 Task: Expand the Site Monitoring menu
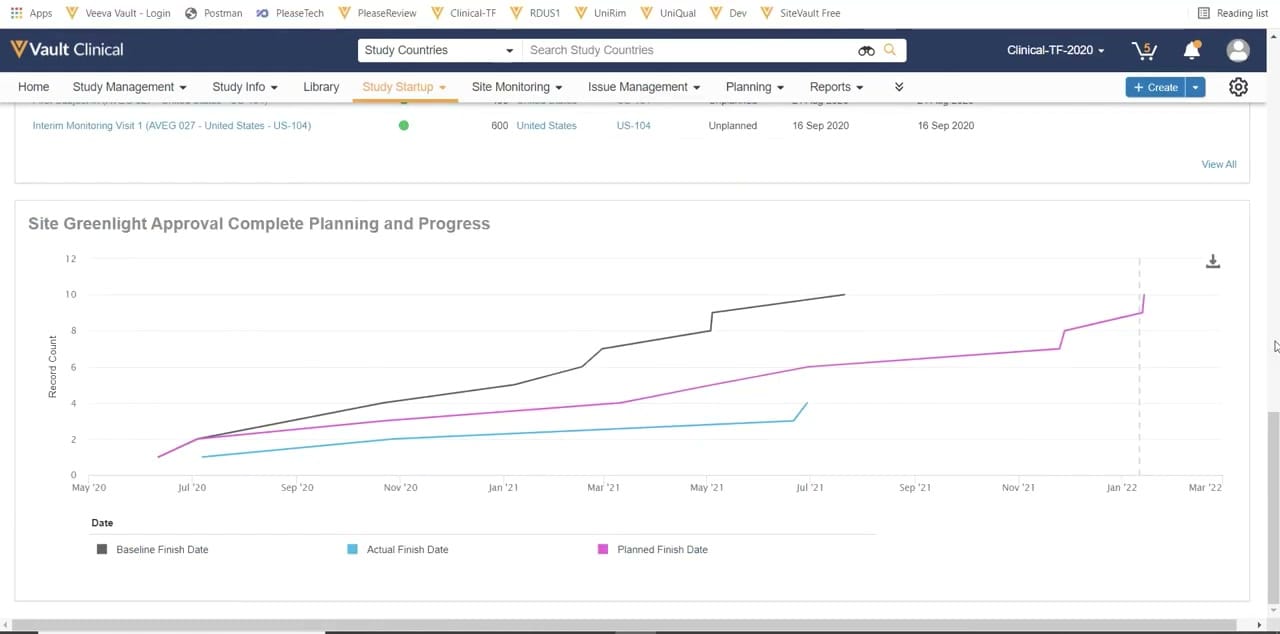(517, 87)
